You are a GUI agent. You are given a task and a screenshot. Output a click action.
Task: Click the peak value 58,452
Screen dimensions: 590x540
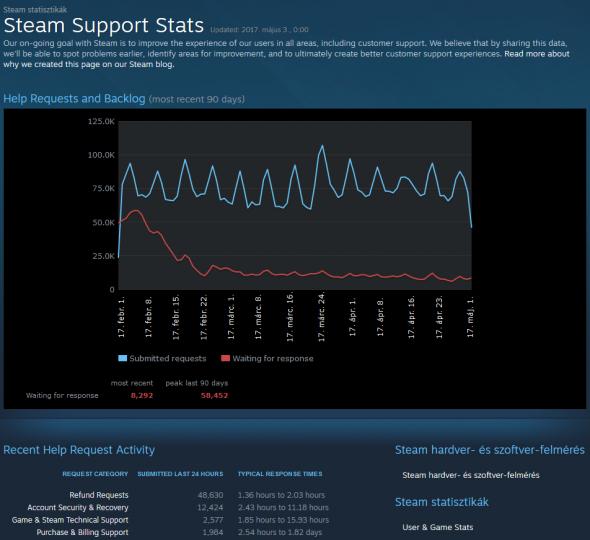point(214,395)
